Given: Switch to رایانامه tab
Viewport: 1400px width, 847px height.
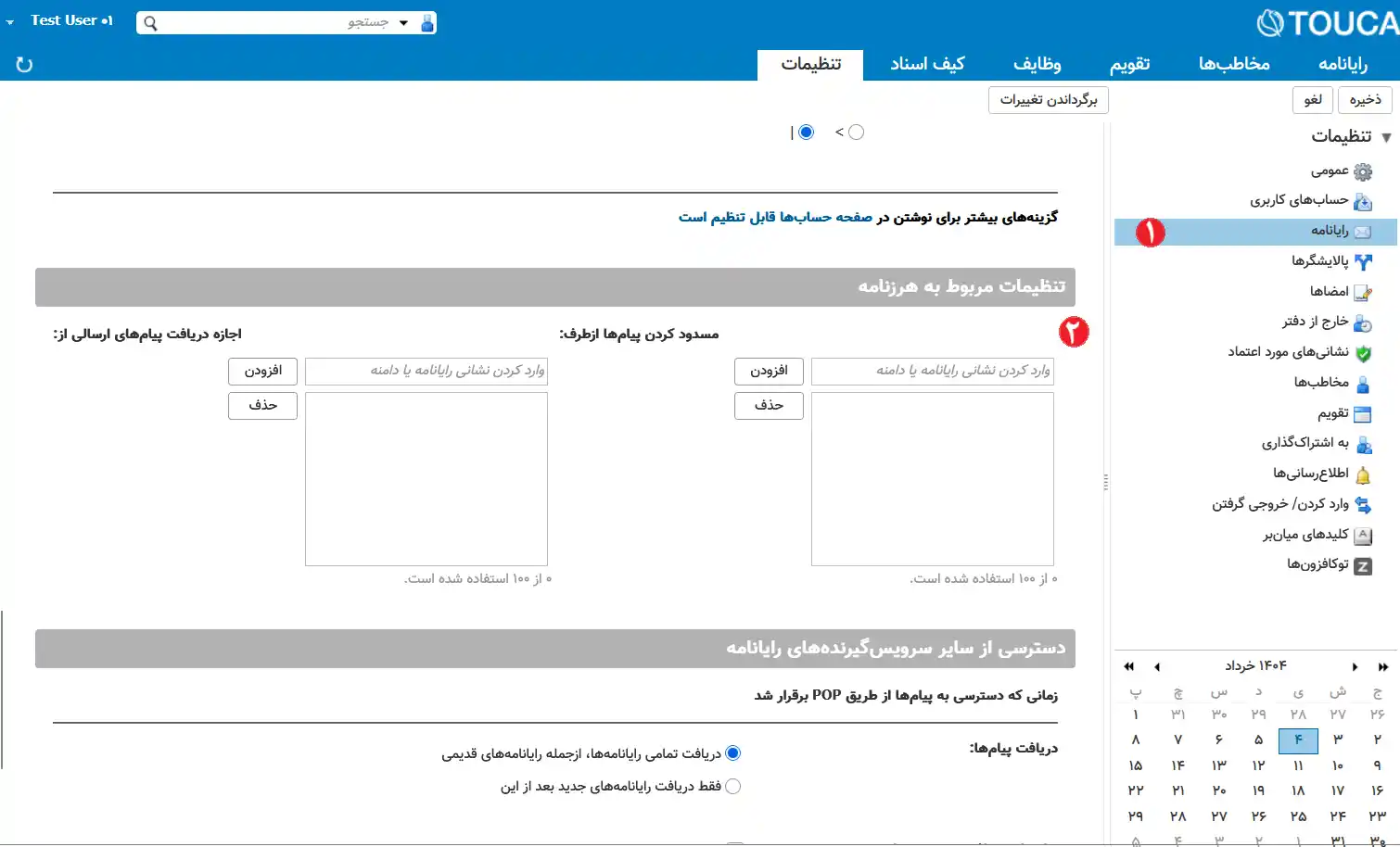Looking at the screenshot, I should pos(1343,64).
